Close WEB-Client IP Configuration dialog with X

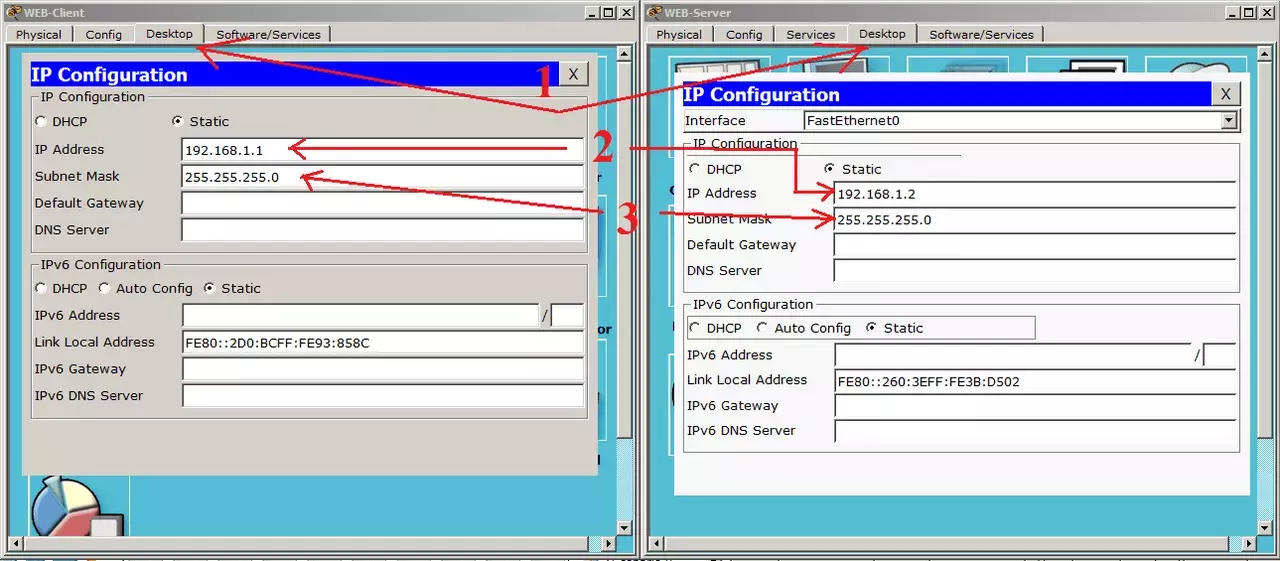pos(573,74)
